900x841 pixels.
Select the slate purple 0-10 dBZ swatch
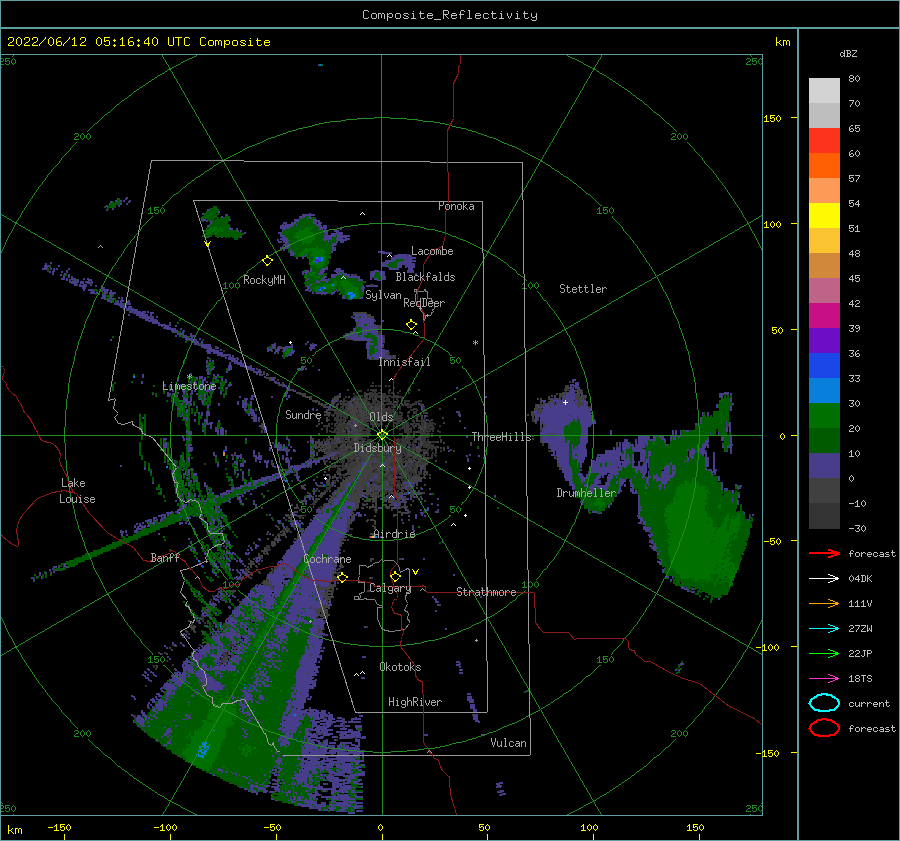[824, 466]
